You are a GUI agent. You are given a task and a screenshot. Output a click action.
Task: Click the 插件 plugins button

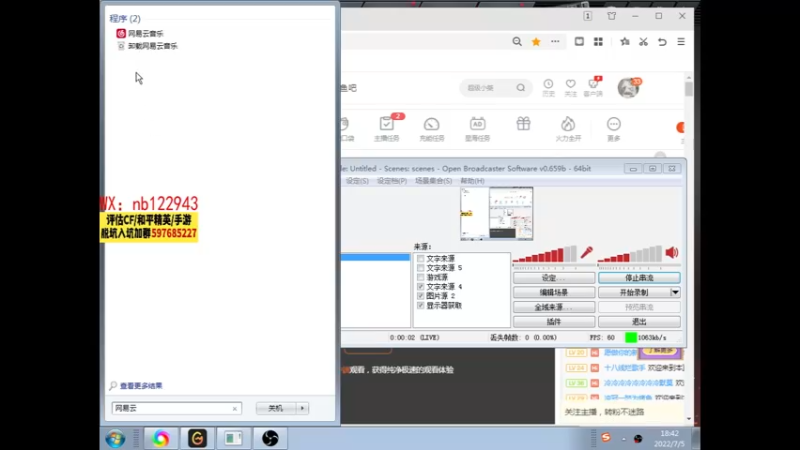pos(554,322)
